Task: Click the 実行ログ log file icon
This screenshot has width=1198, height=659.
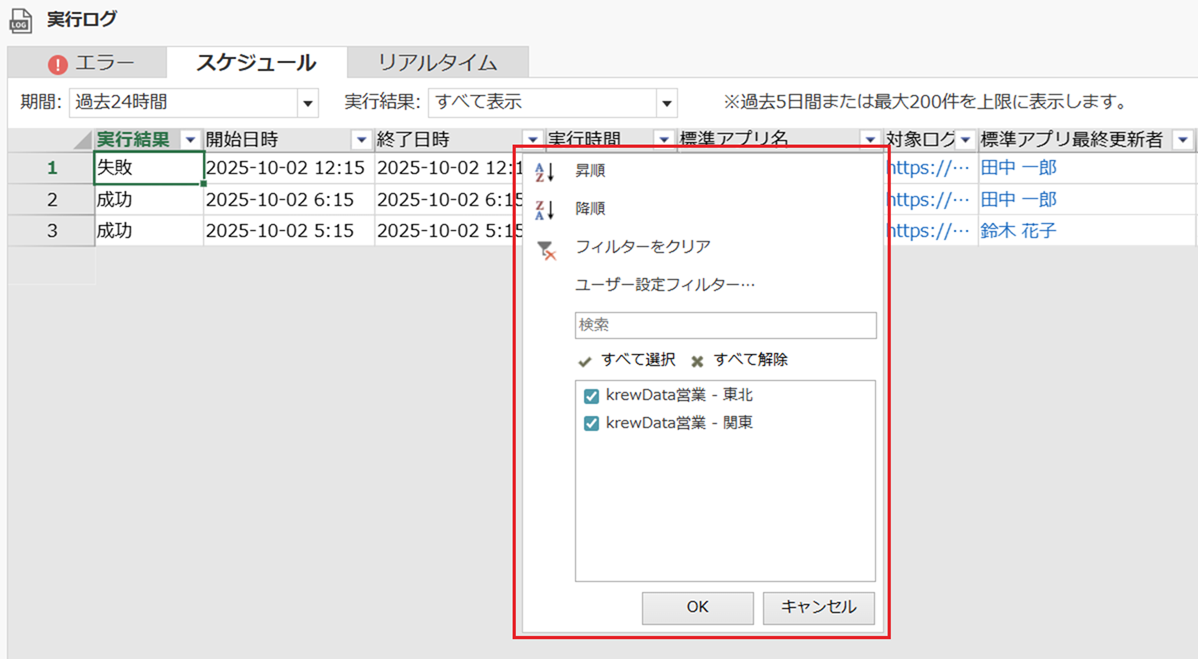Action: click(x=21, y=20)
